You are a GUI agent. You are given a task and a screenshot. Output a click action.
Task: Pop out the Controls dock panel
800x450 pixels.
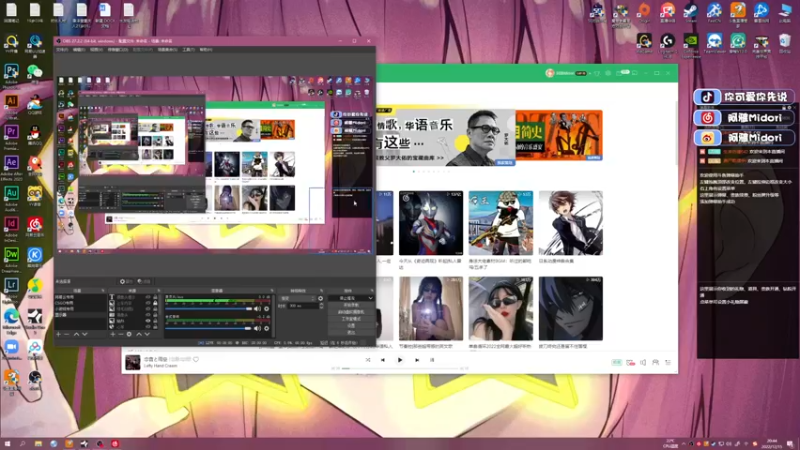click(x=372, y=290)
